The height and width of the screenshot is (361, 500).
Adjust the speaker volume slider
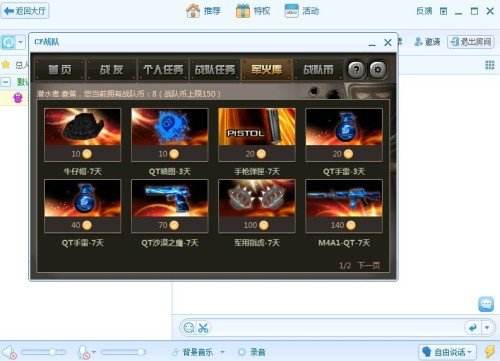click(43, 352)
